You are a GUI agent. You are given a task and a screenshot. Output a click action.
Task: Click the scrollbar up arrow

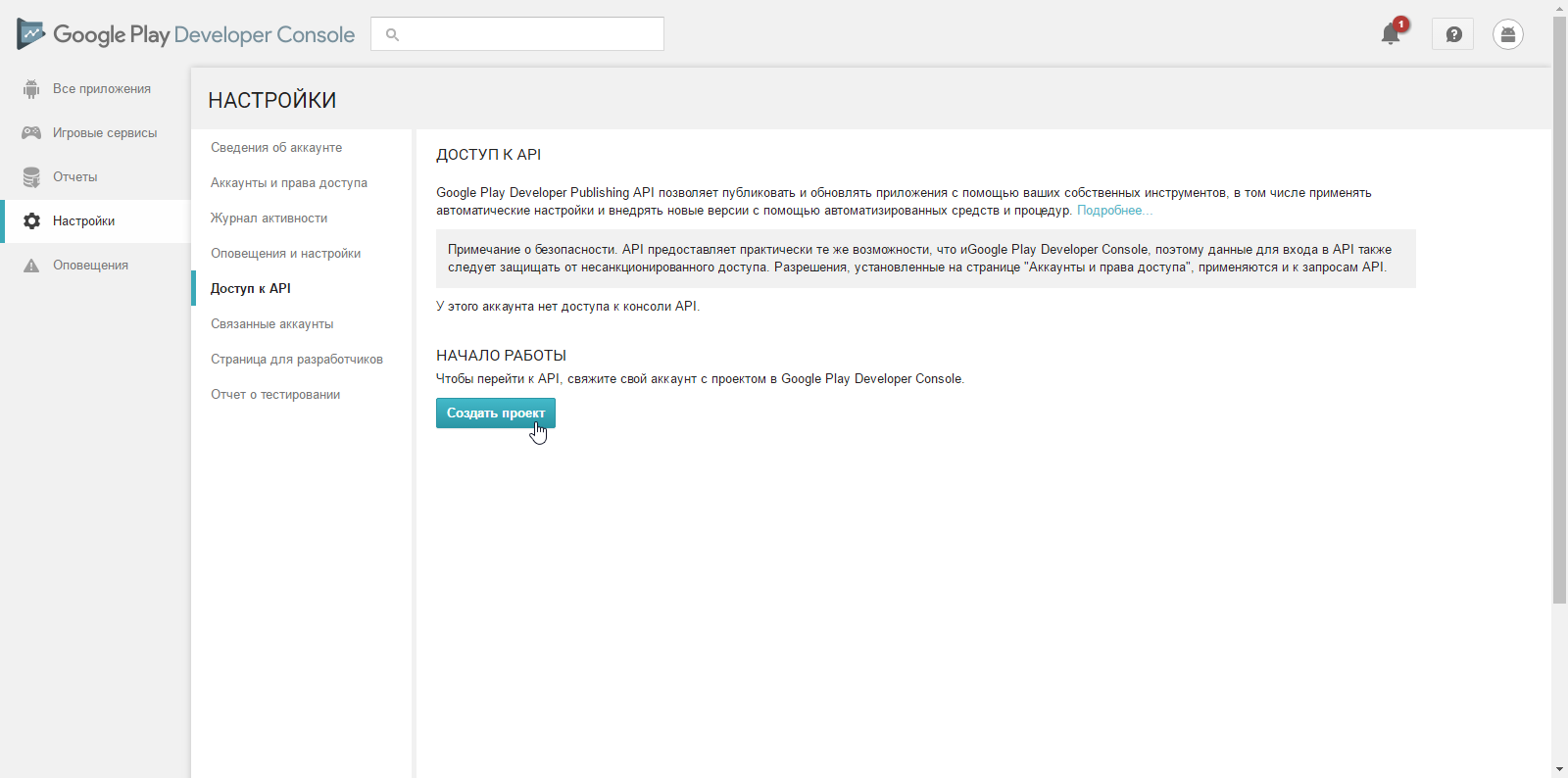(1559, 7)
